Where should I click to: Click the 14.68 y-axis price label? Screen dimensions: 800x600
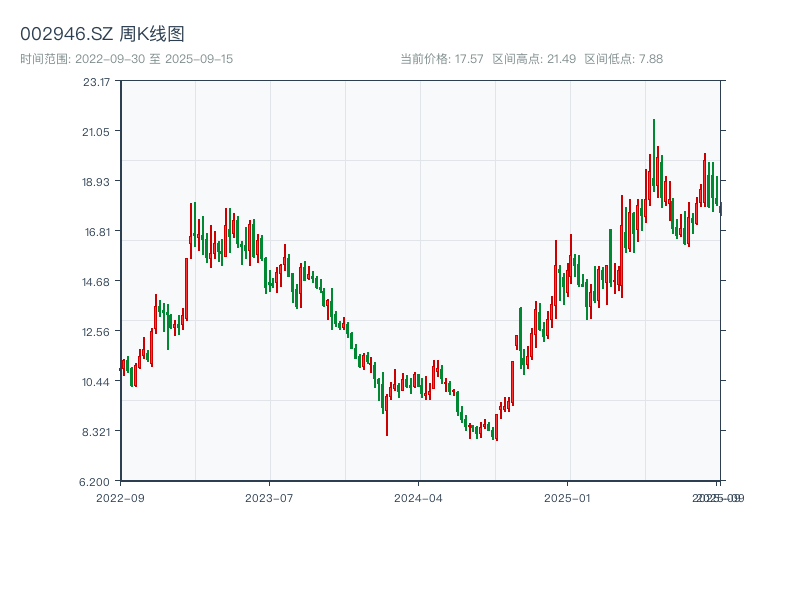(97, 282)
